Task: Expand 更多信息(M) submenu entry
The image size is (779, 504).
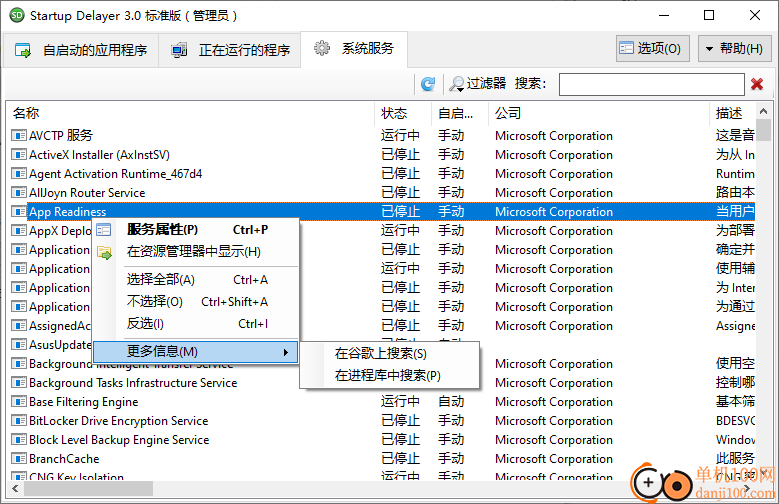Action: pyautogui.click(x=196, y=352)
